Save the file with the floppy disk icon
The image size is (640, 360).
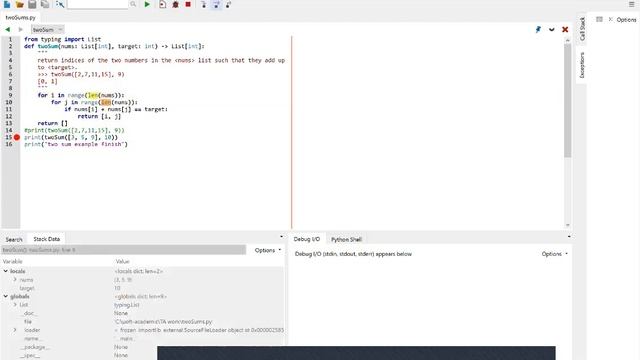[32, 4]
